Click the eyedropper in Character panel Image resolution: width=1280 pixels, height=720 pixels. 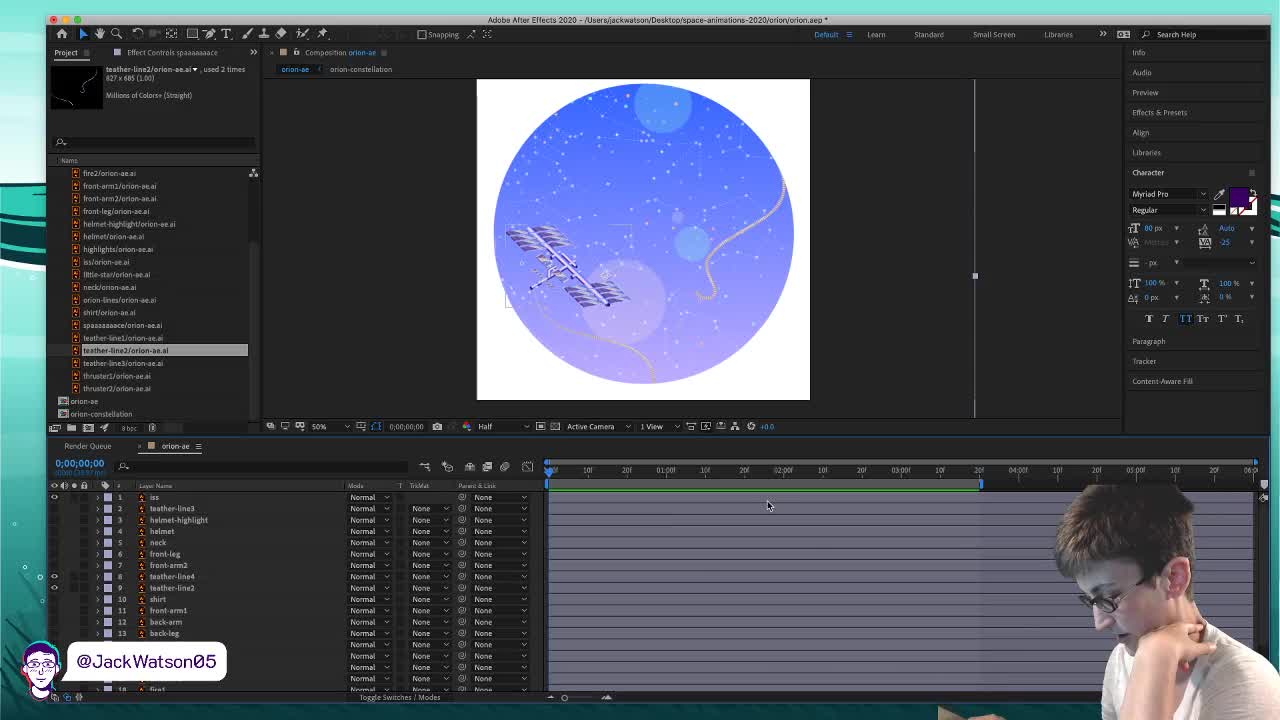[x=1219, y=194]
